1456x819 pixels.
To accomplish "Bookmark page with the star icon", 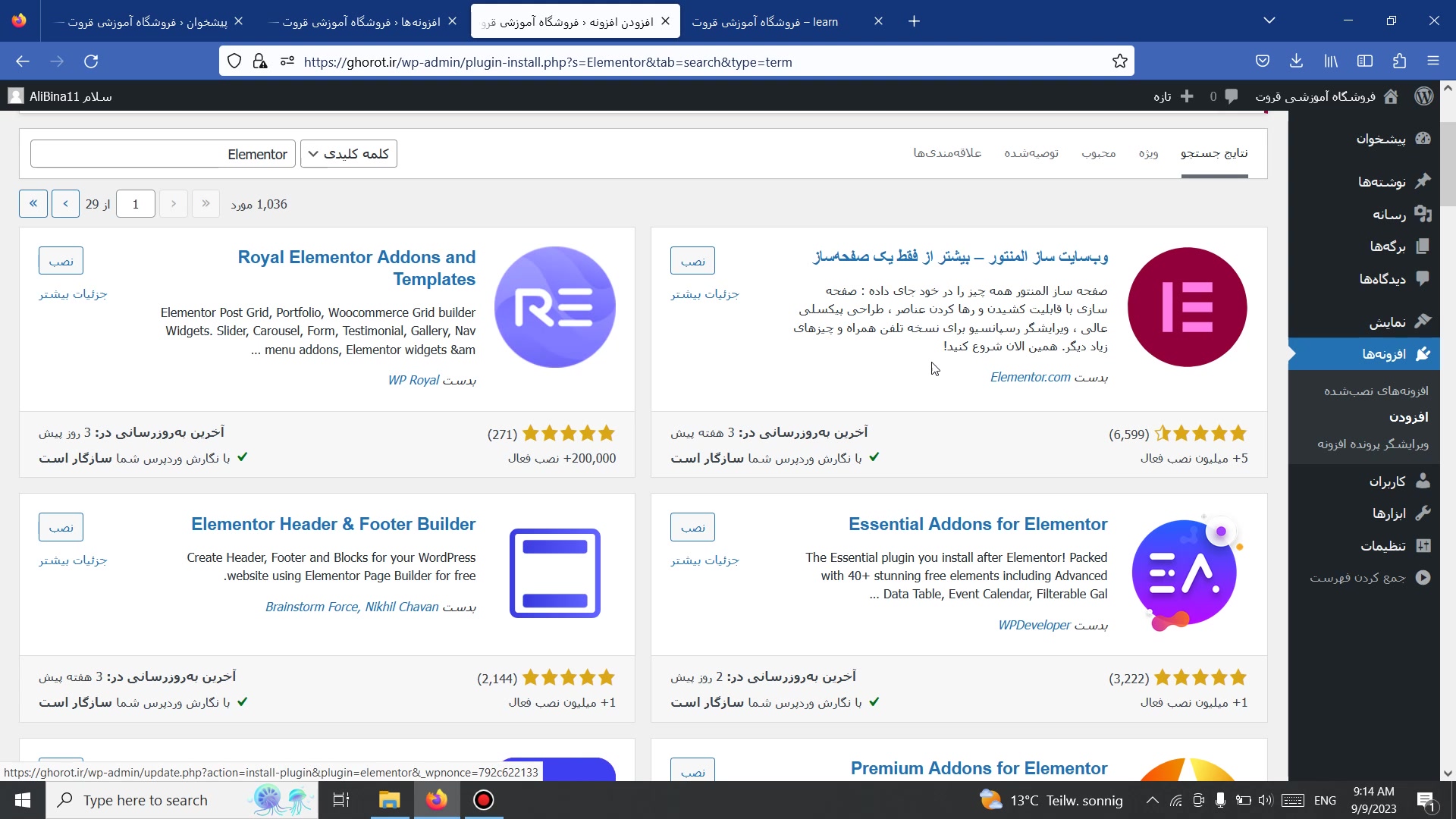I will click(x=1119, y=61).
